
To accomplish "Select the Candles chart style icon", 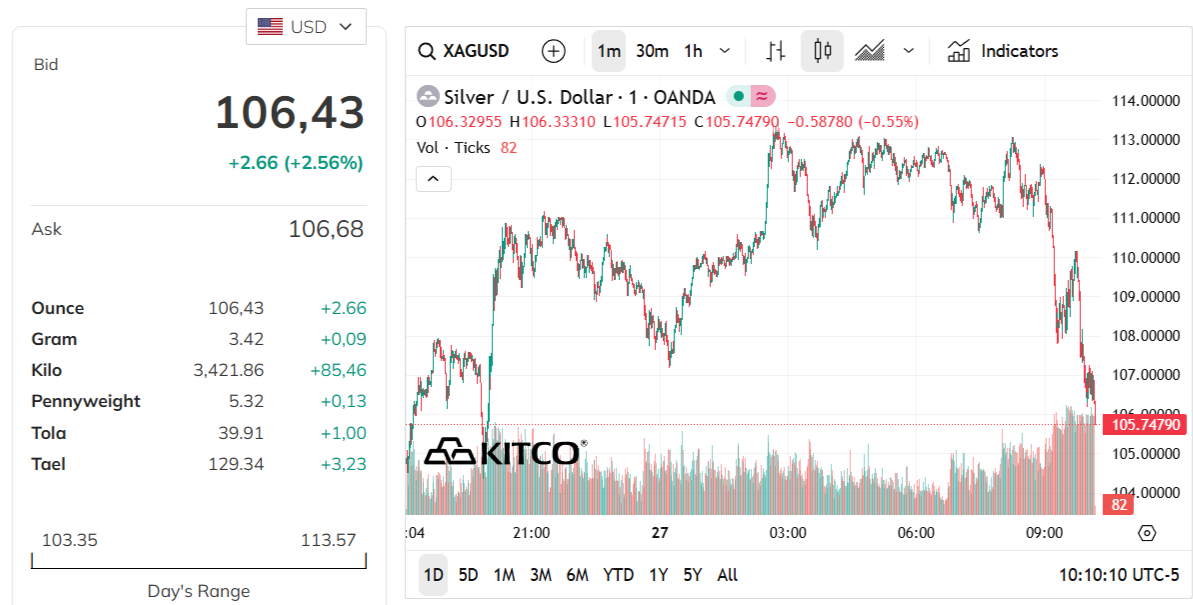I will (823, 51).
